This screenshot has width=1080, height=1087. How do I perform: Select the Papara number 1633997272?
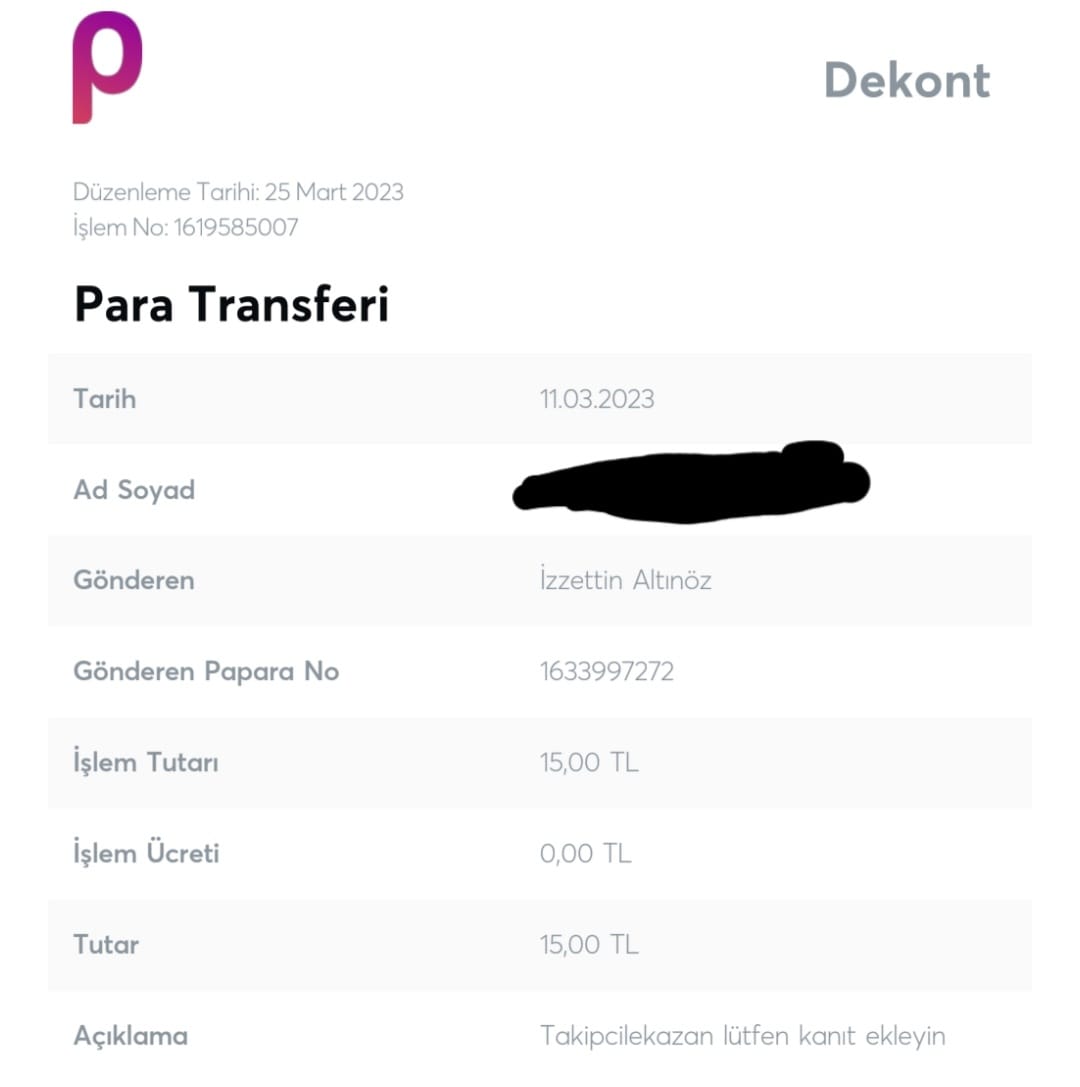point(607,671)
